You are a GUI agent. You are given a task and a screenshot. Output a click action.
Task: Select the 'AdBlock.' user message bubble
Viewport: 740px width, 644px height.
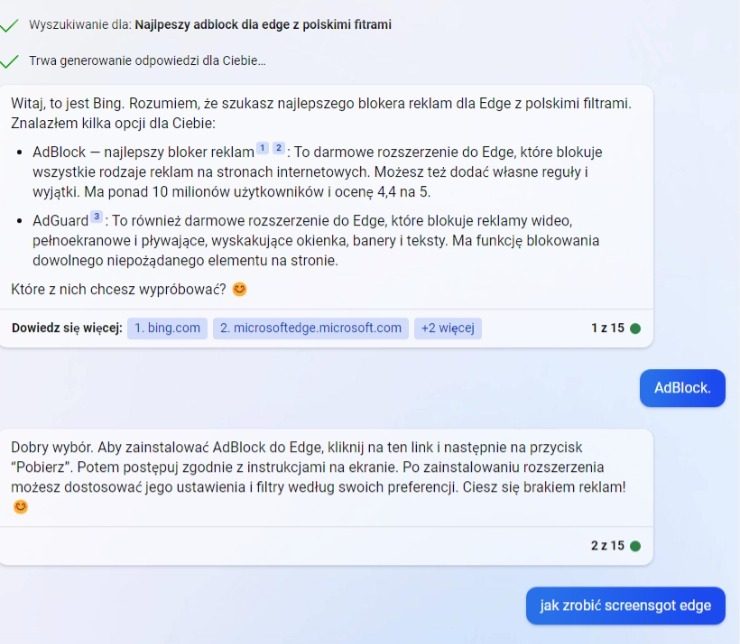682,388
